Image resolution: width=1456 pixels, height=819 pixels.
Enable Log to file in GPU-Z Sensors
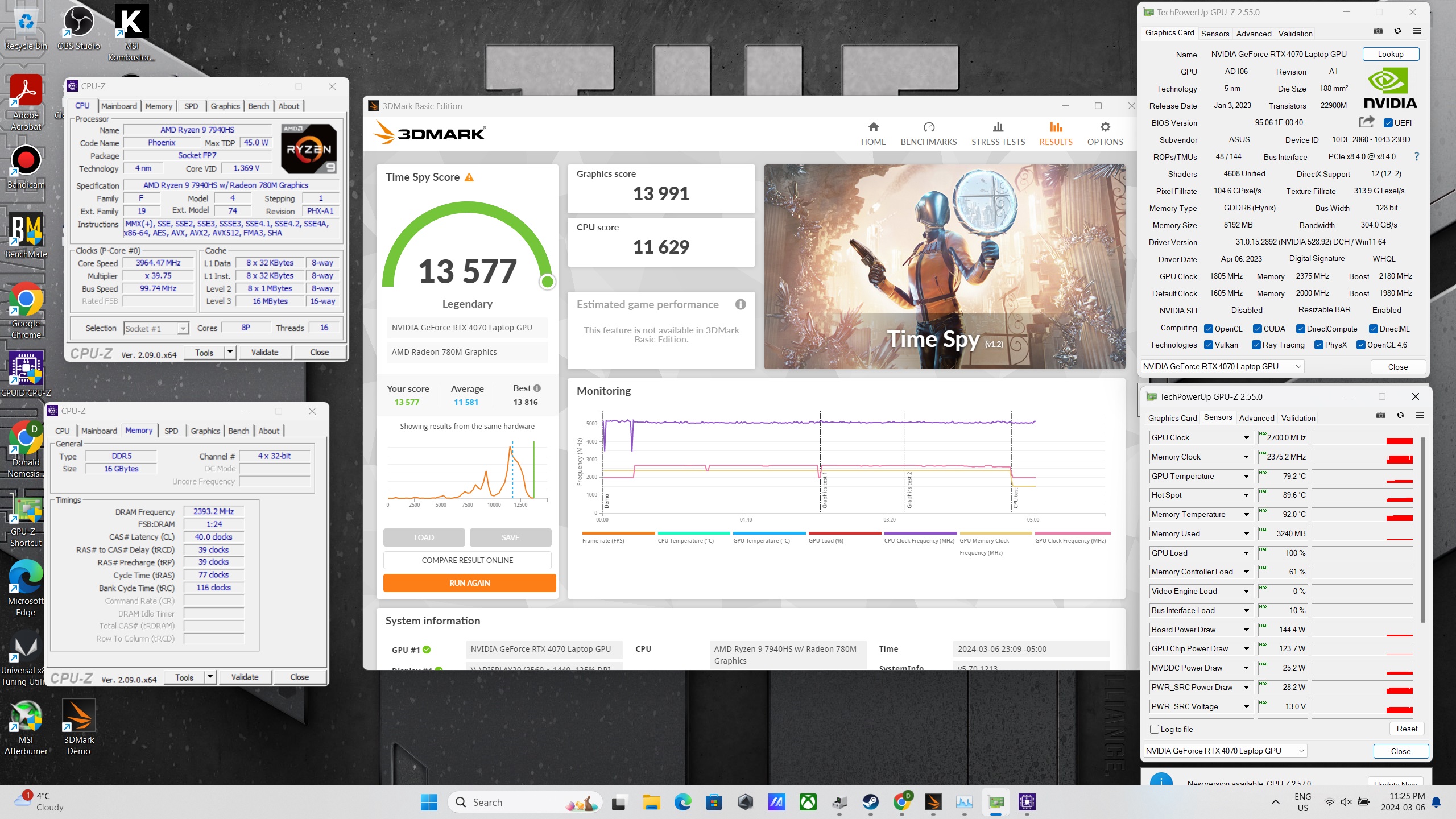[x=1154, y=729]
